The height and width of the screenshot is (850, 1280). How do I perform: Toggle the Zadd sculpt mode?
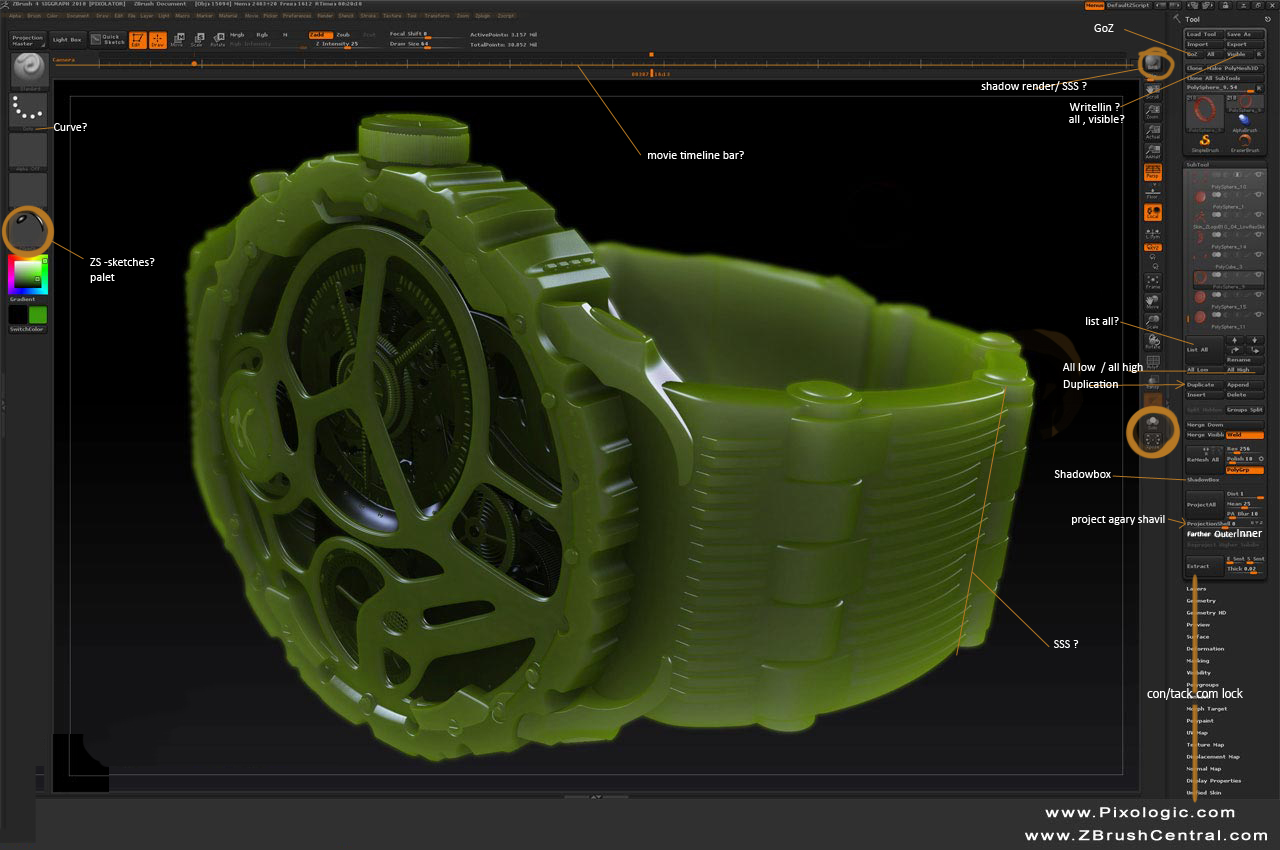click(x=319, y=34)
